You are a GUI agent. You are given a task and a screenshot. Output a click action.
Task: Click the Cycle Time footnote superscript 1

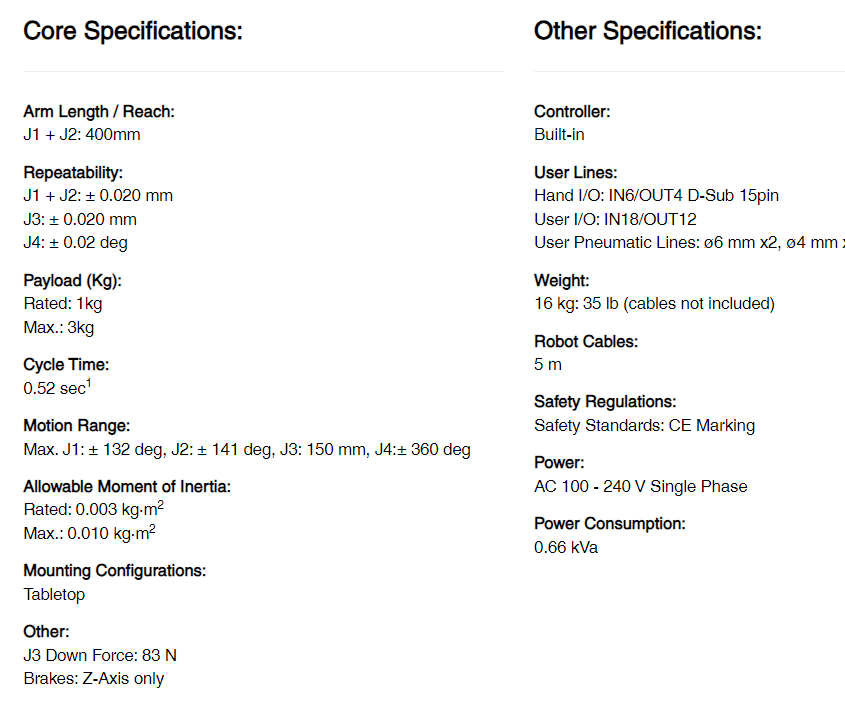tap(89, 383)
